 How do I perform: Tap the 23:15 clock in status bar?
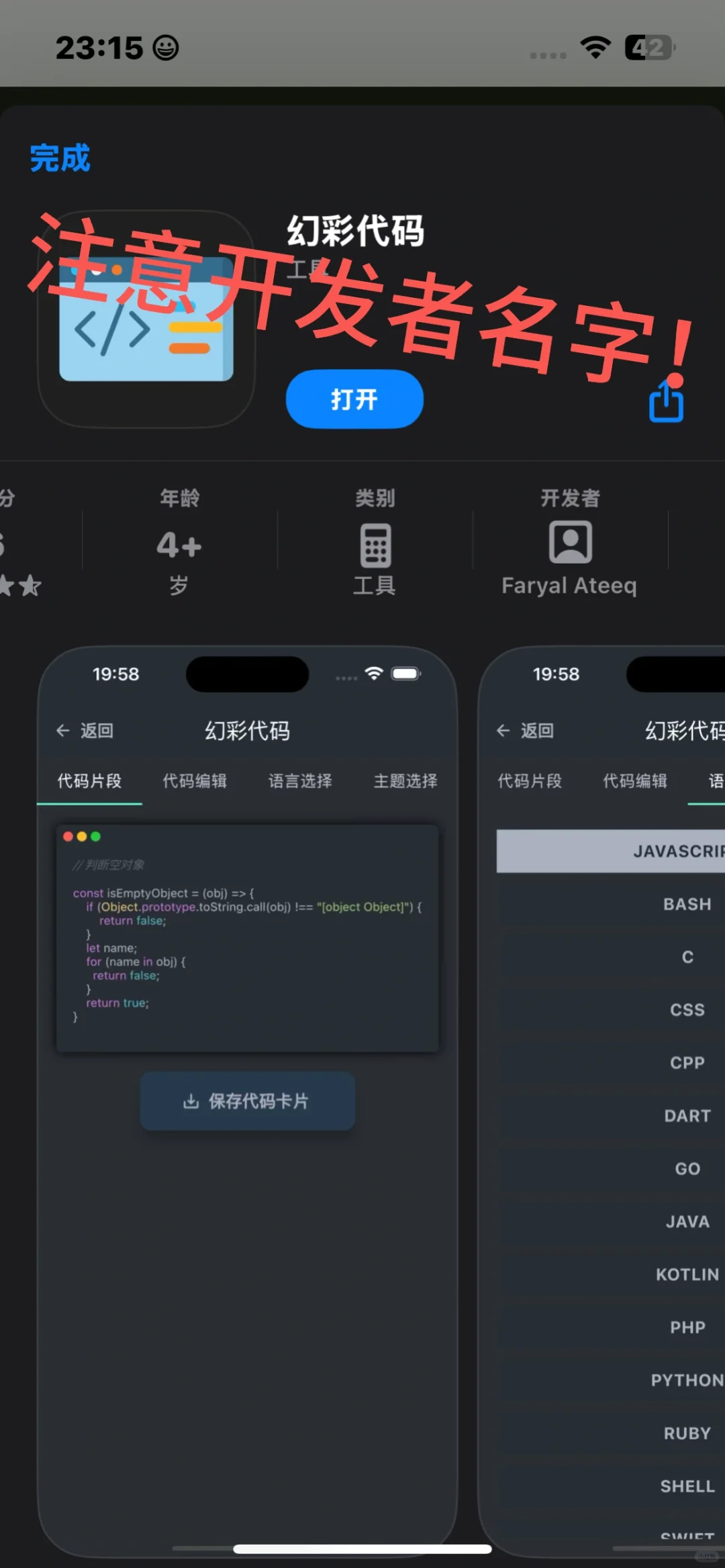(99, 48)
